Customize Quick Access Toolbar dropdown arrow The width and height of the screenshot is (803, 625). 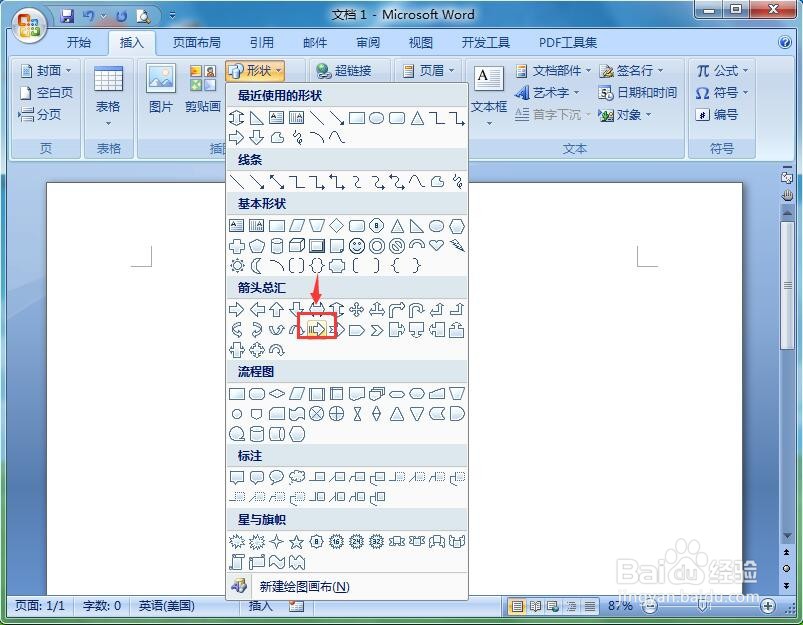coord(173,16)
